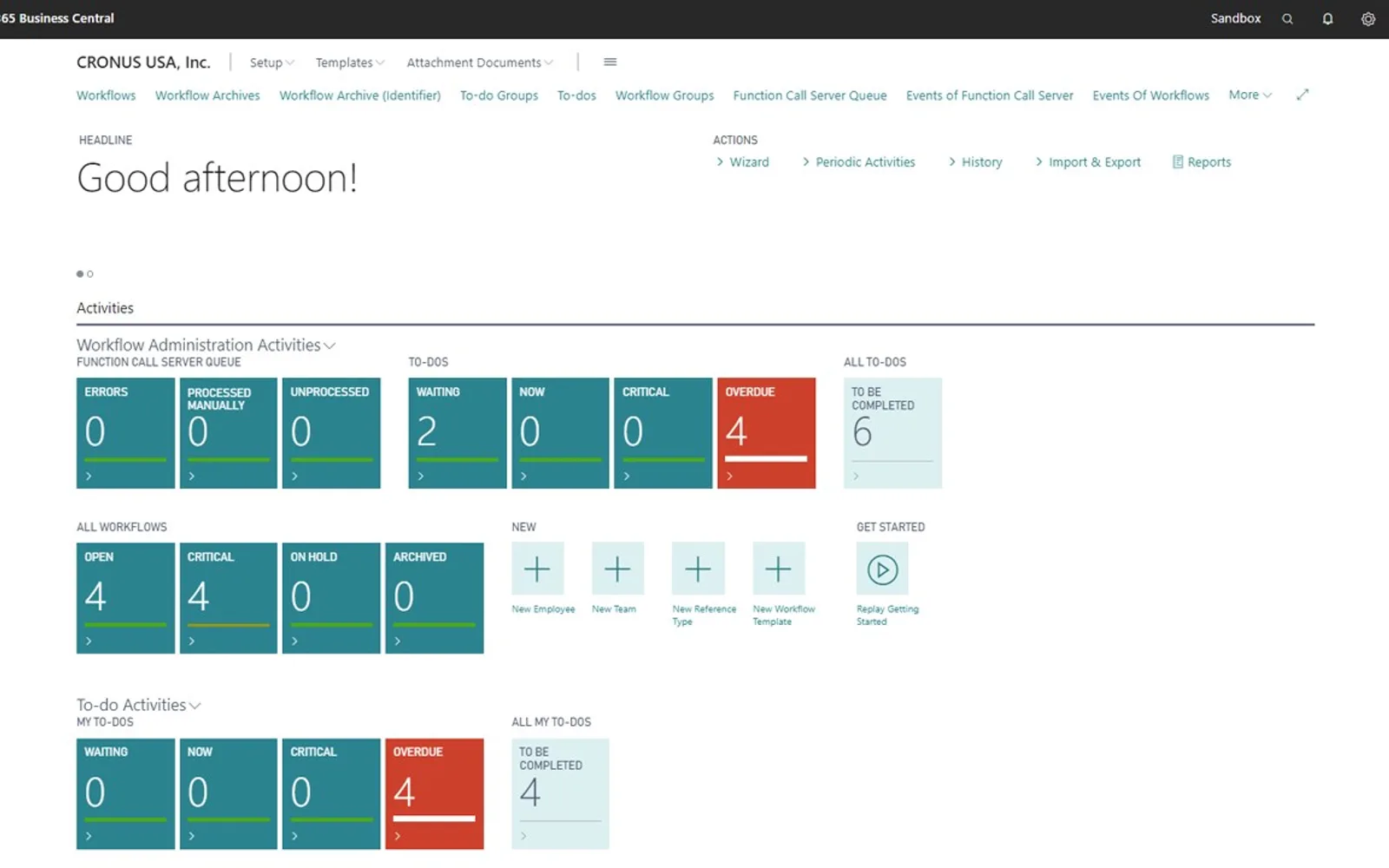Open the red Overdue tile under To-dos
The height and width of the screenshot is (868, 1389).
[x=767, y=433]
